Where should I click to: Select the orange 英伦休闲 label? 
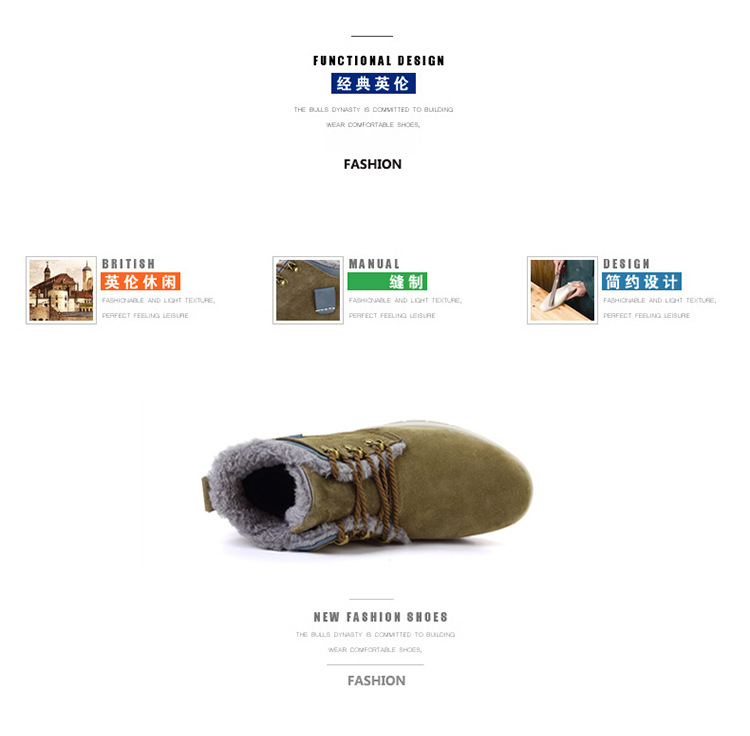point(140,282)
